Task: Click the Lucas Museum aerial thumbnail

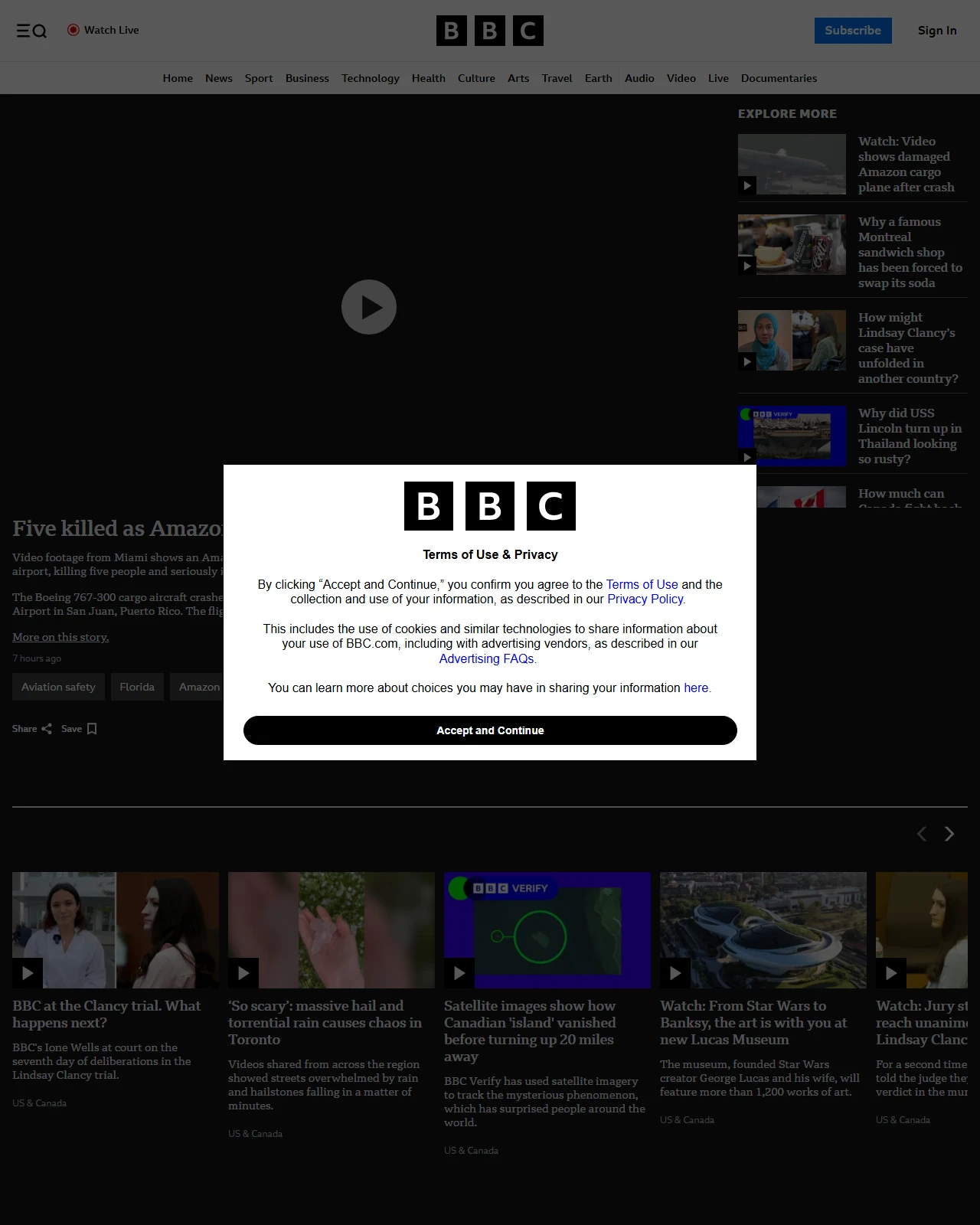Action: 763,930
